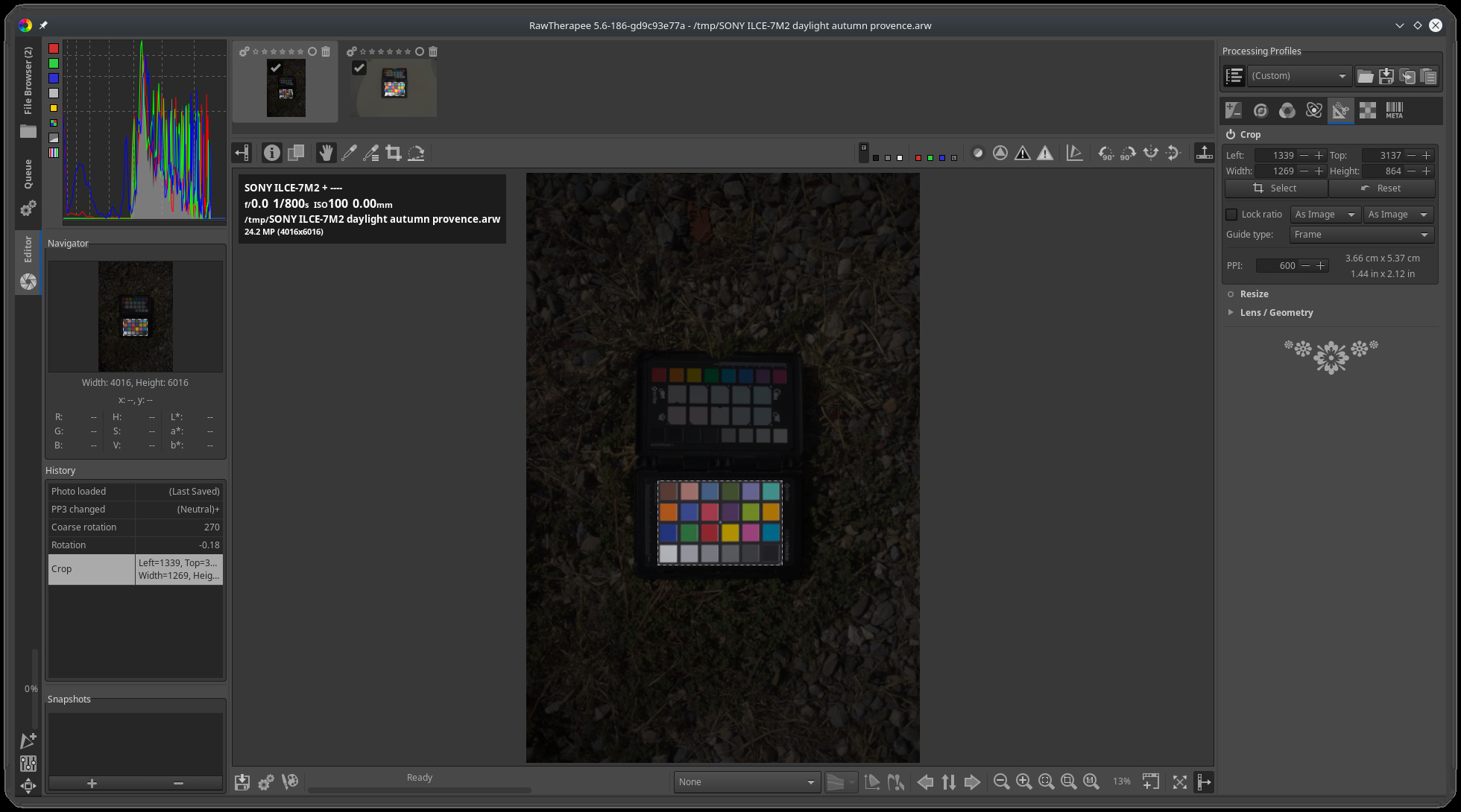The width and height of the screenshot is (1461, 812).
Task: Open the Guide type Frame dropdown
Action: pyautogui.click(x=1361, y=235)
